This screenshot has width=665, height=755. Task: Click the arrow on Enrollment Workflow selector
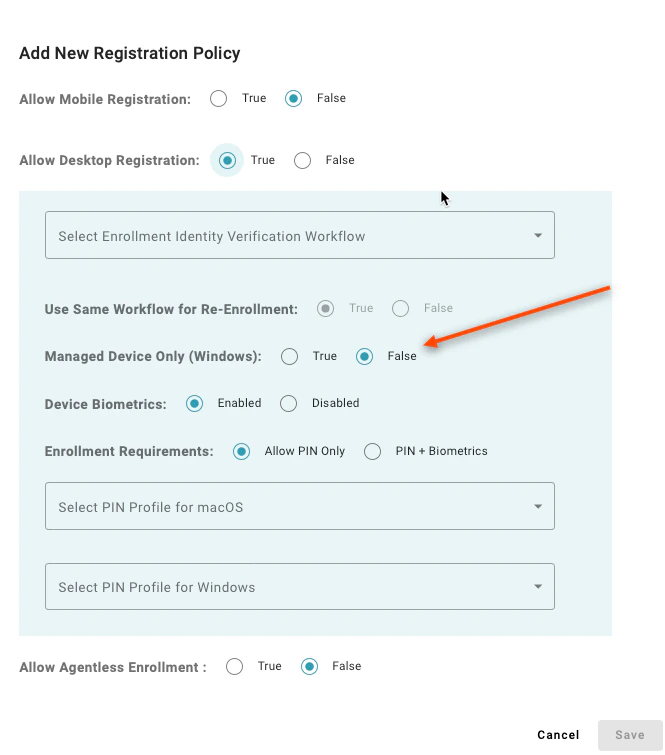[x=538, y=235]
